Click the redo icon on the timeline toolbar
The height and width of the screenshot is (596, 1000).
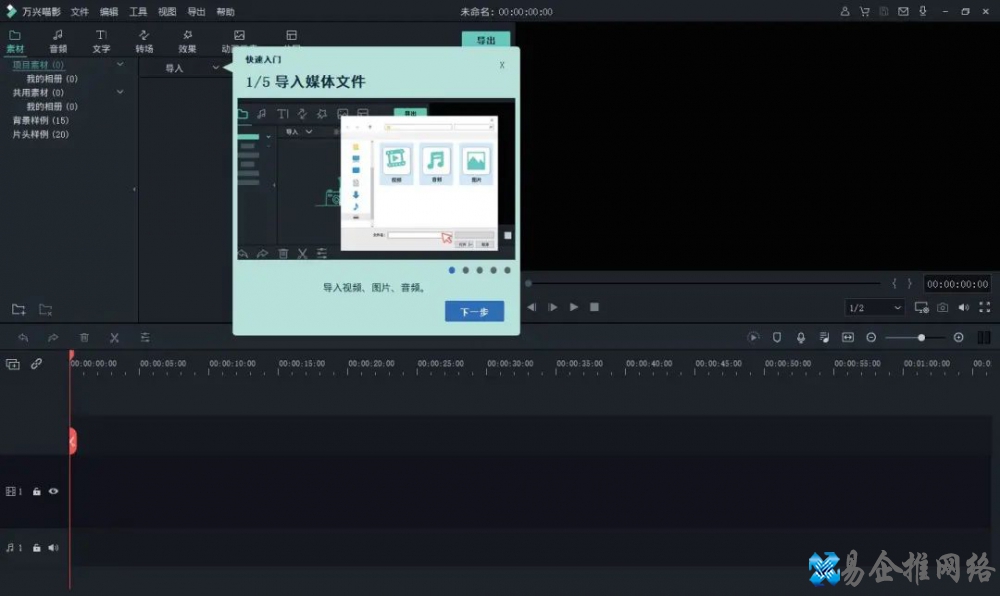(53, 338)
